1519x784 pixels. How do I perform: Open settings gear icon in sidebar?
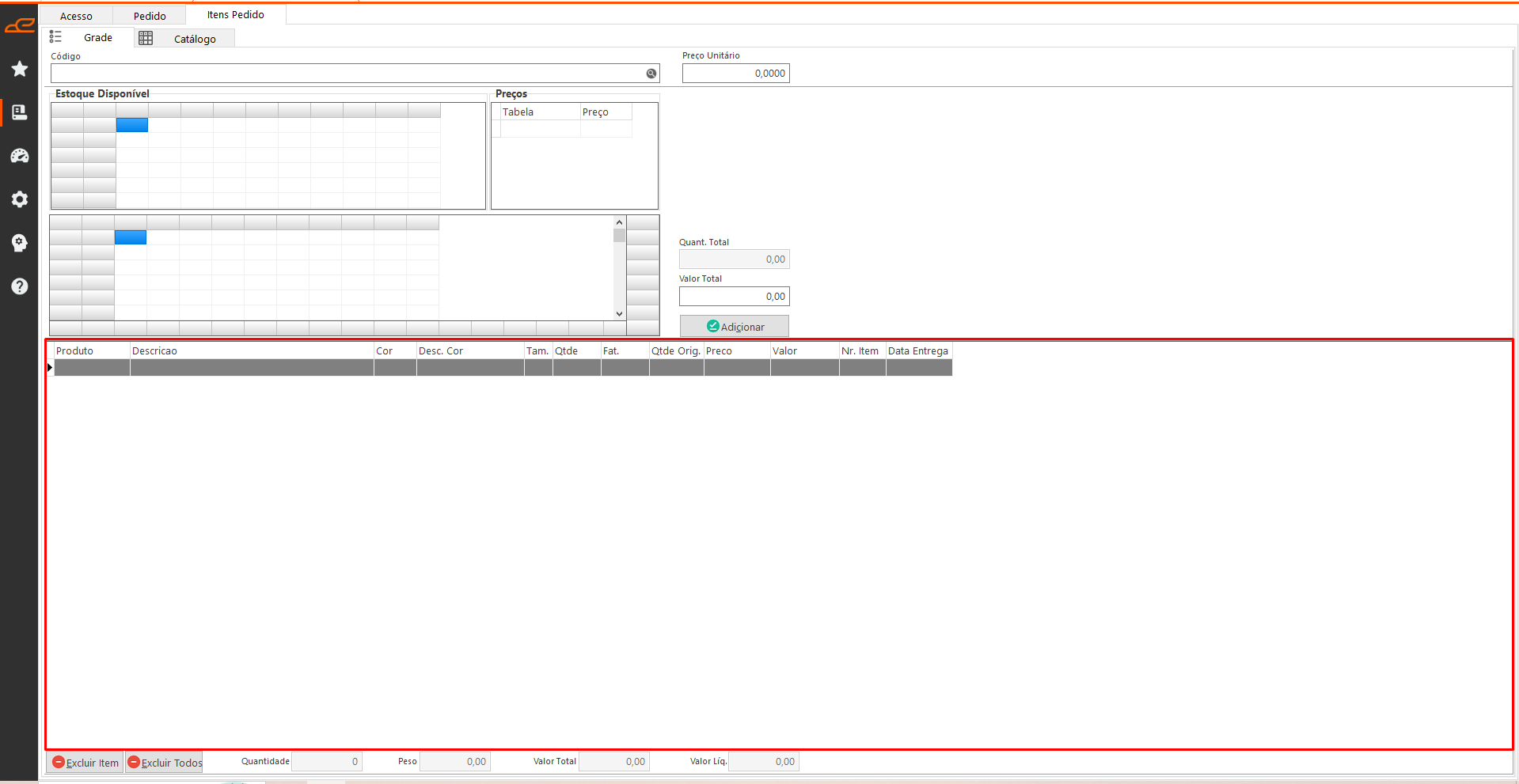[20, 199]
